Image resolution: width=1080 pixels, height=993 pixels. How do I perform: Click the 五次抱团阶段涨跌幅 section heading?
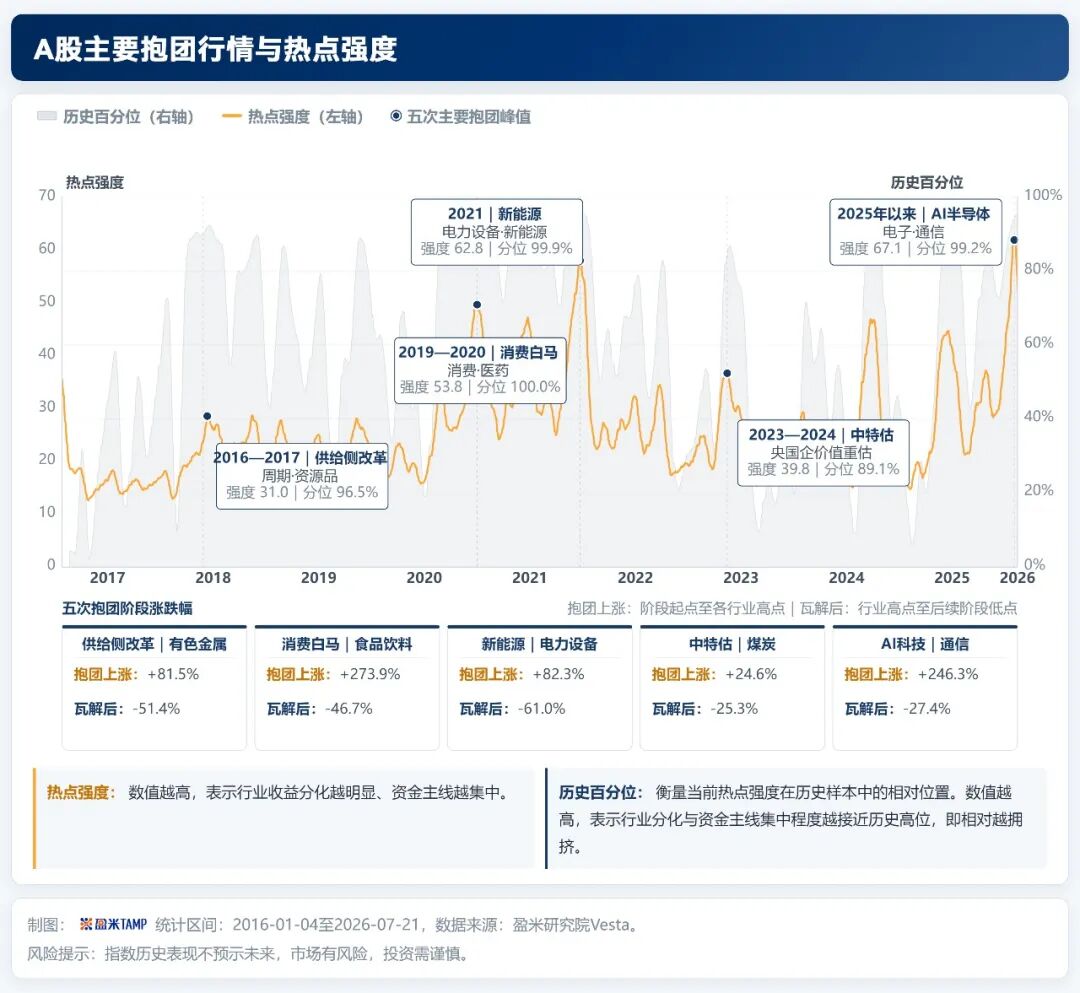pos(127,608)
